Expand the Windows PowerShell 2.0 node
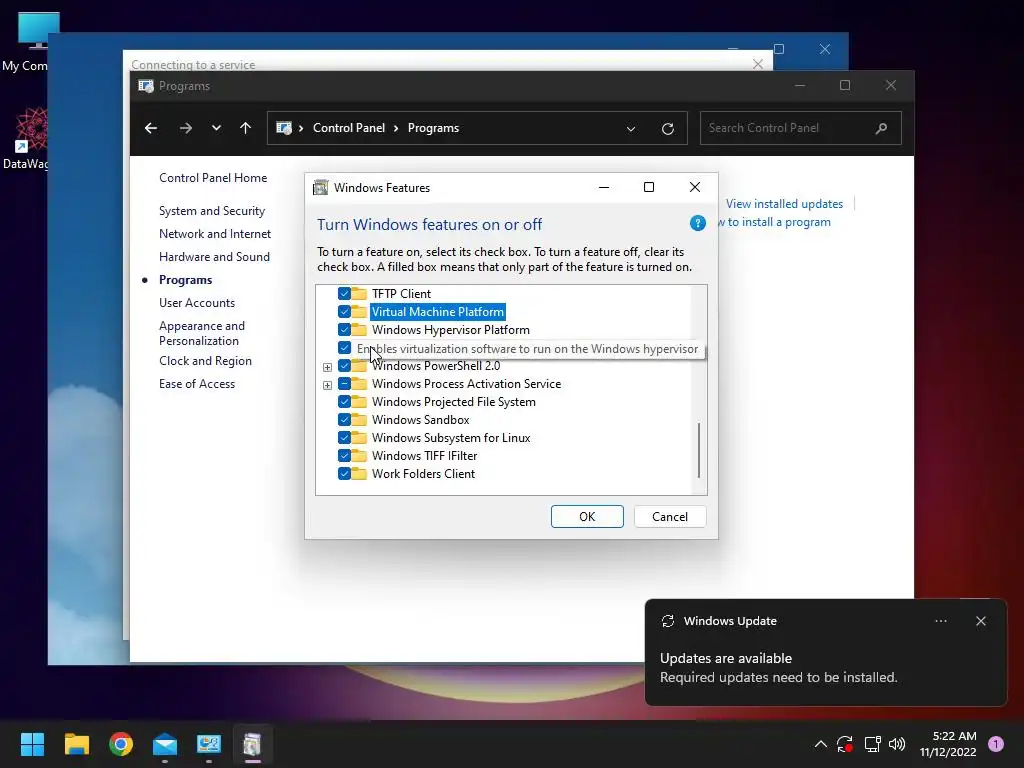 click(327, 367)
